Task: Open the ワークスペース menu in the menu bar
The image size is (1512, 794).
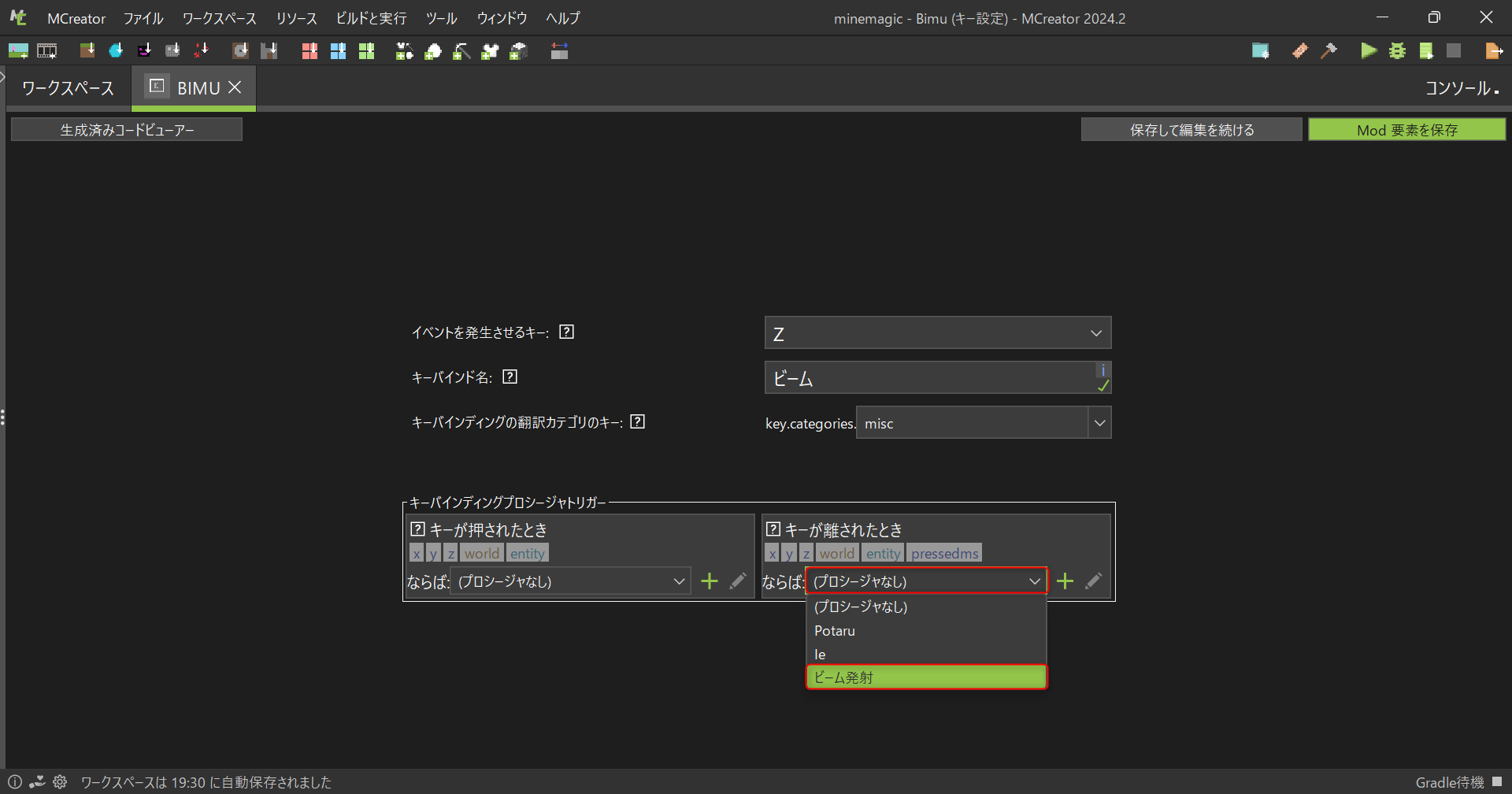Action: [x=220, y=18]
